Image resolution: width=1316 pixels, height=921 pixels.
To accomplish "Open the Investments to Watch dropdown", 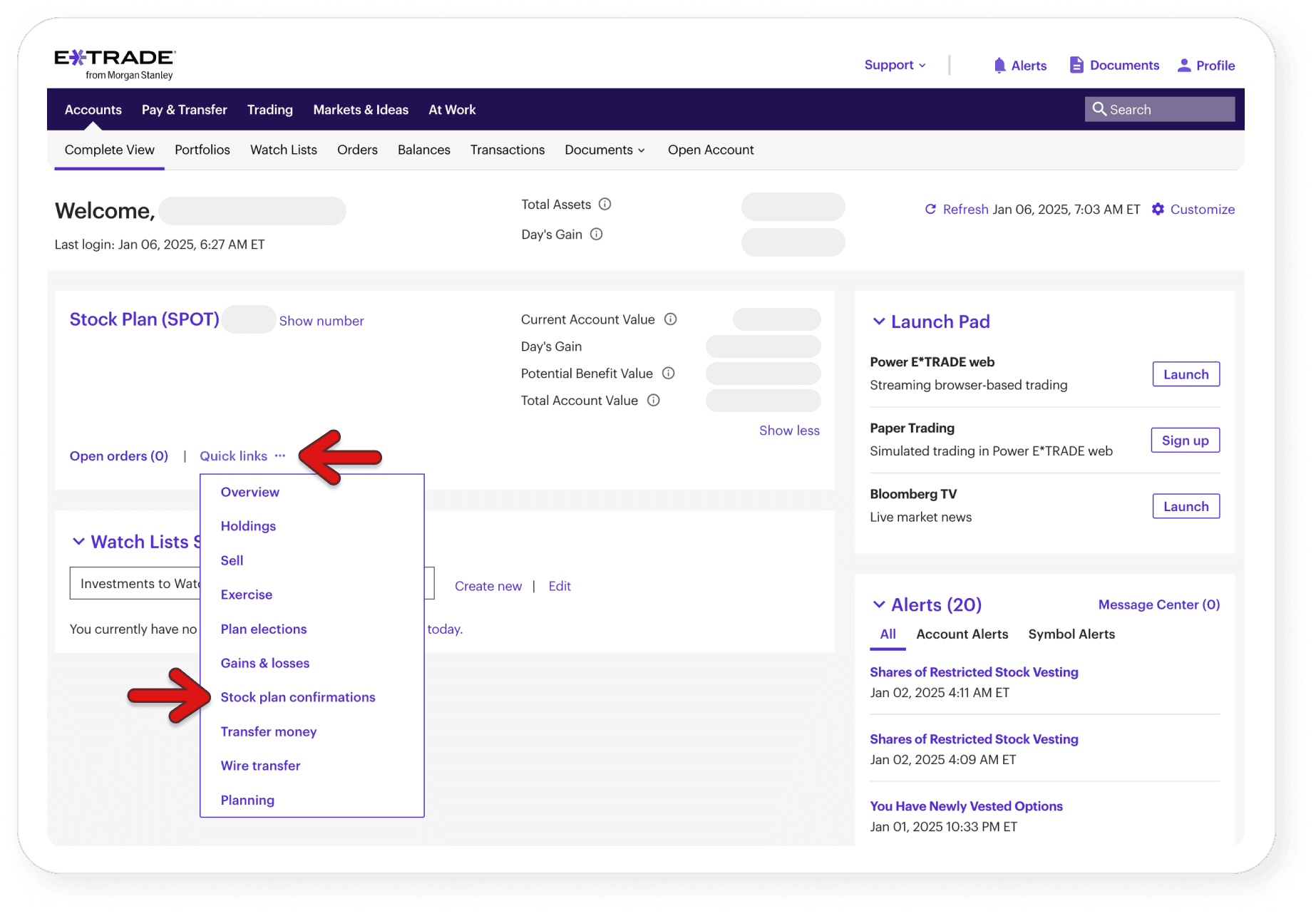I will tap(252, 583).
